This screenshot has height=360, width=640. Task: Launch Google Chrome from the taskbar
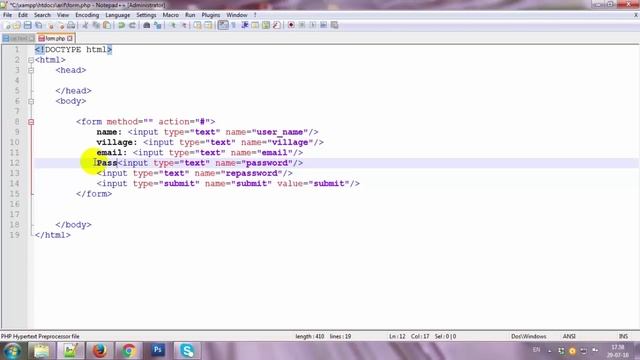tap(129, 351)
